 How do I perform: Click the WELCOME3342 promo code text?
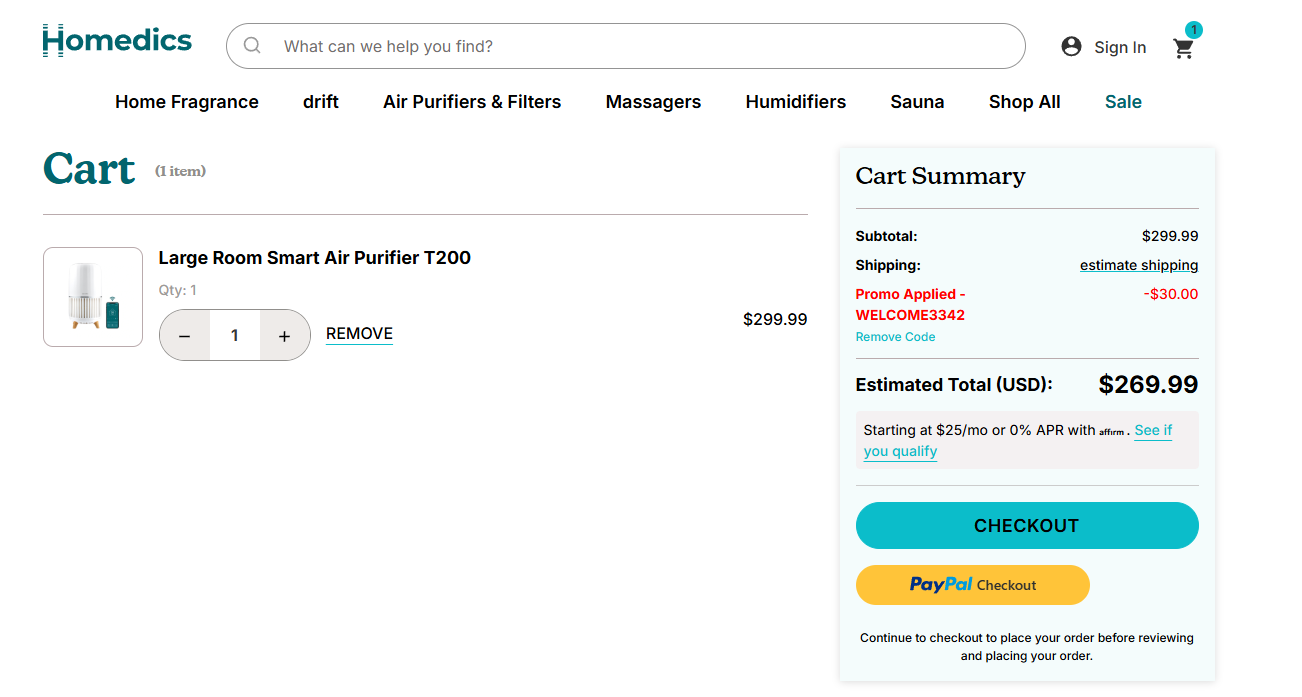[x=910, y=315]
